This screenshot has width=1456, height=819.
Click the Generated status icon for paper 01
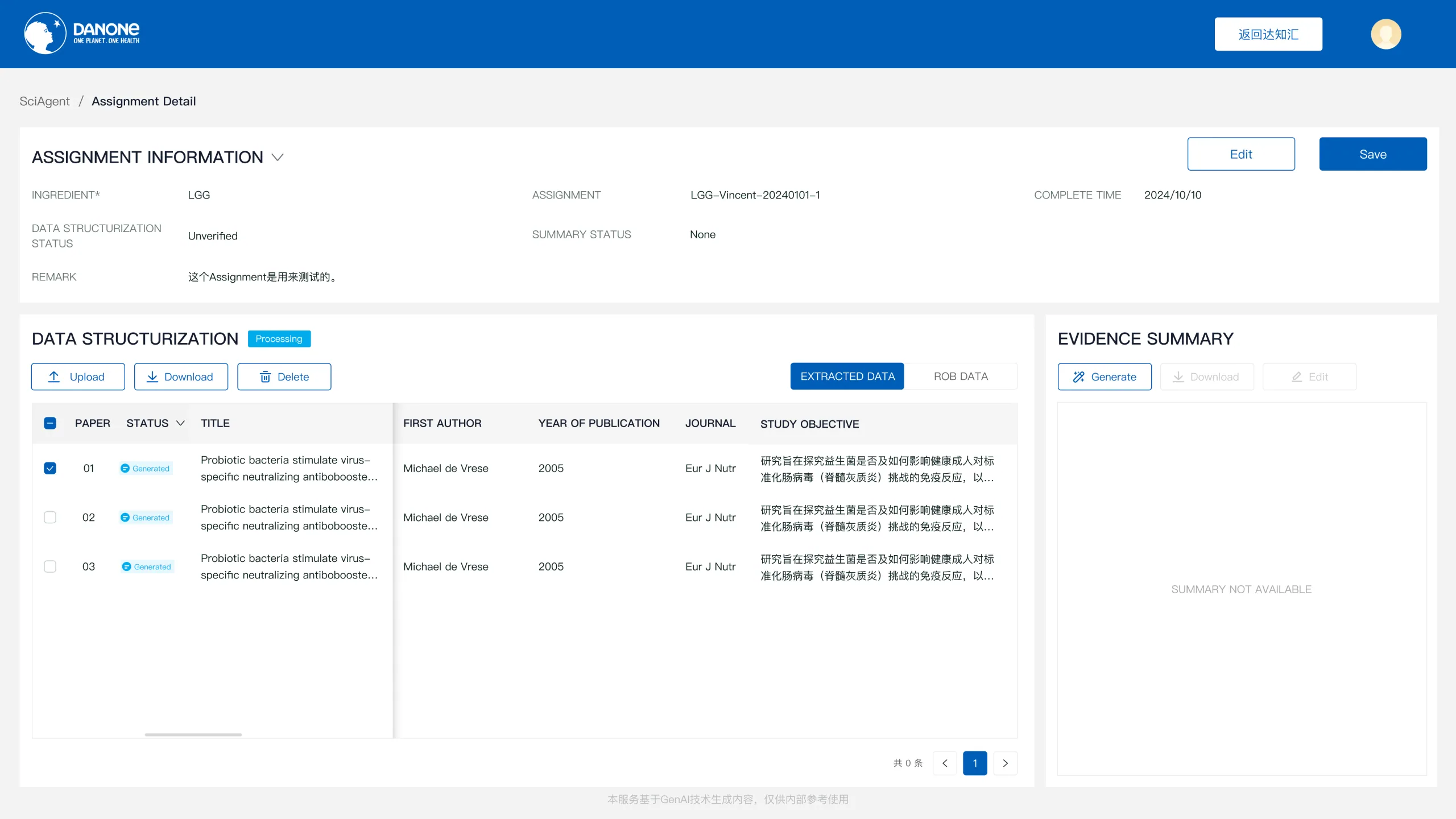point(125,468)
